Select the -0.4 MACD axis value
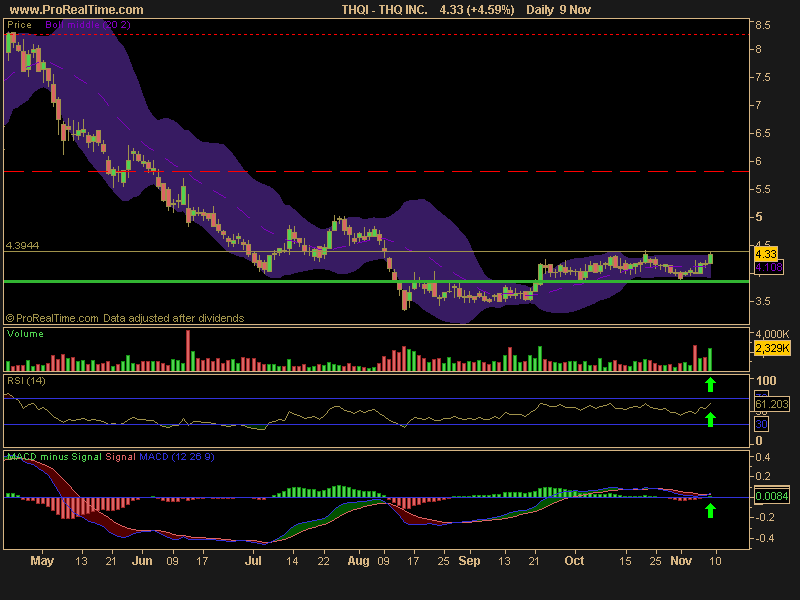The height and width of the screenshot is (600, 800). coord(763,538)
